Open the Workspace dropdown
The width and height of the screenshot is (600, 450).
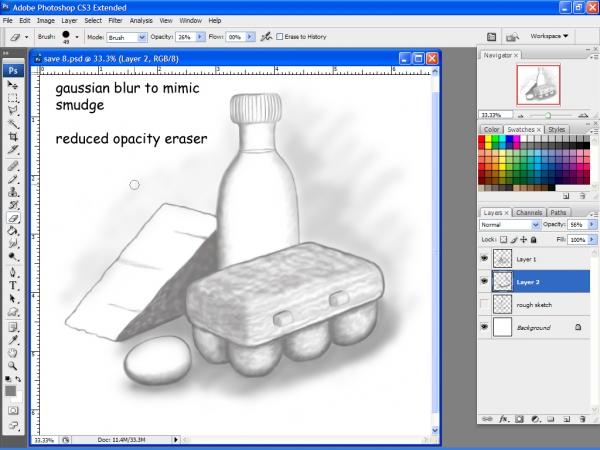549,36
